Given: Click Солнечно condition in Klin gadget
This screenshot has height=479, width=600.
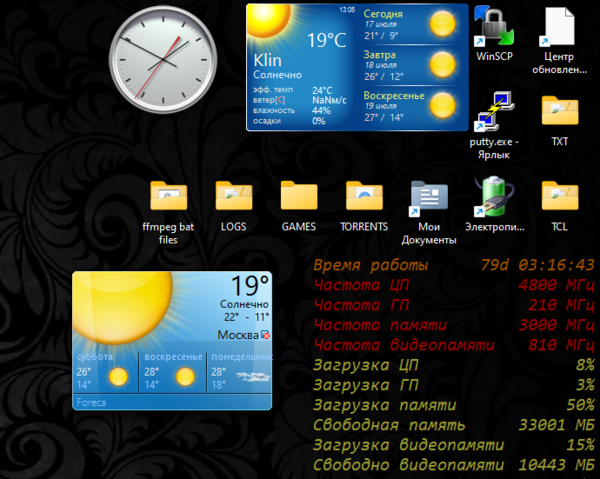Looking at the screenshot, I should [x=277, y=75].
